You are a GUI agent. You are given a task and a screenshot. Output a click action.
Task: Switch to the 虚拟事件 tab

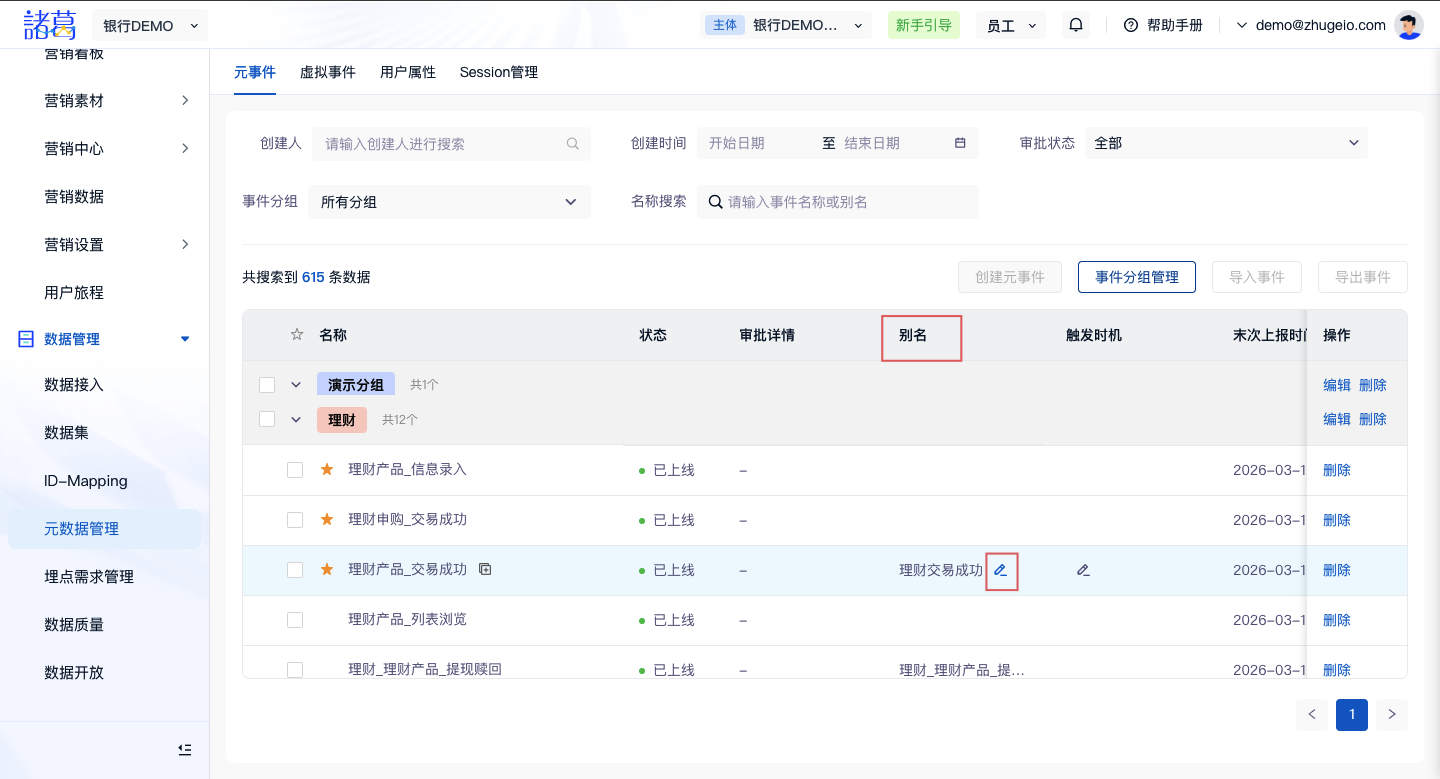pyautogui.click(x=328, y=72)
